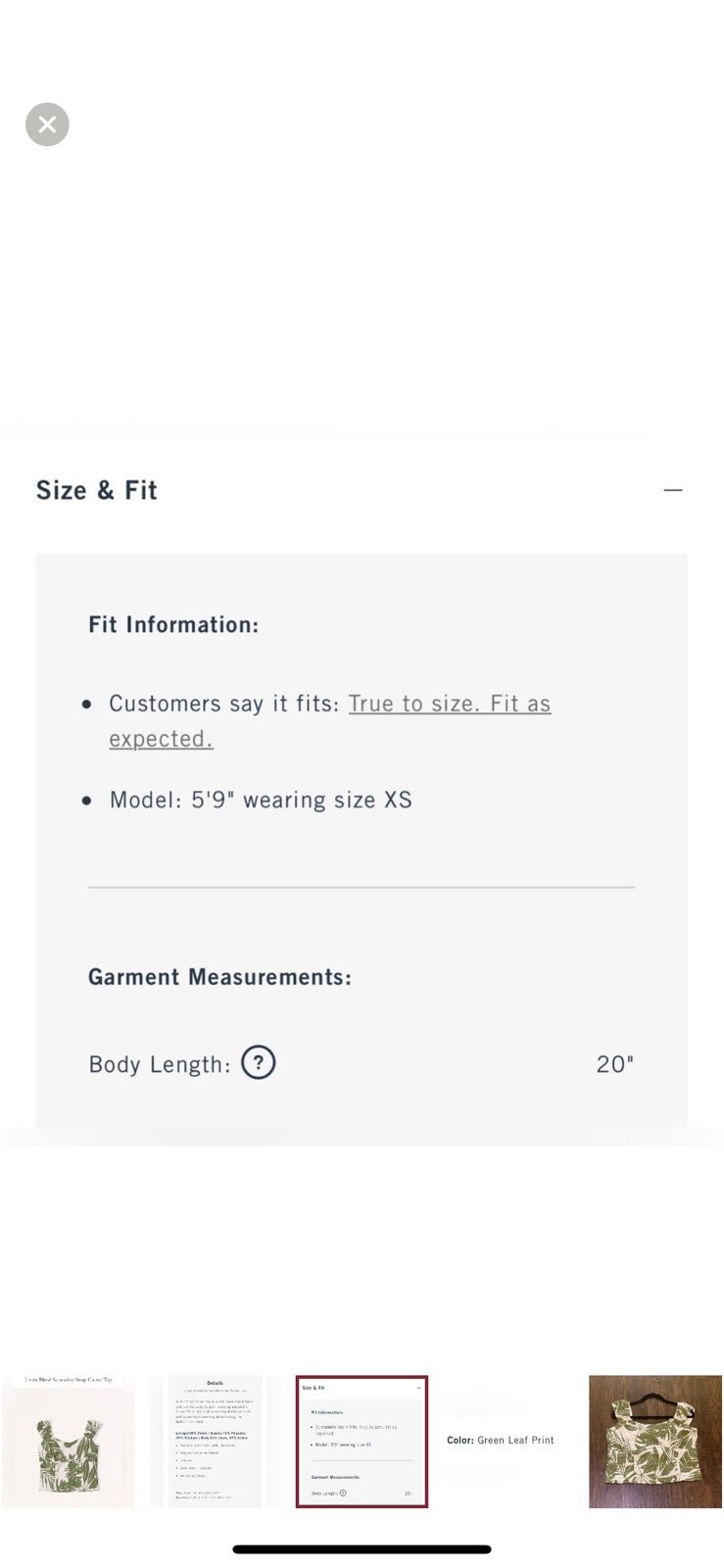Viewport: 724px width, 1568px height.
Task: Select the first thumbnail showing the leaf print top
Action: click(68, 1441)
